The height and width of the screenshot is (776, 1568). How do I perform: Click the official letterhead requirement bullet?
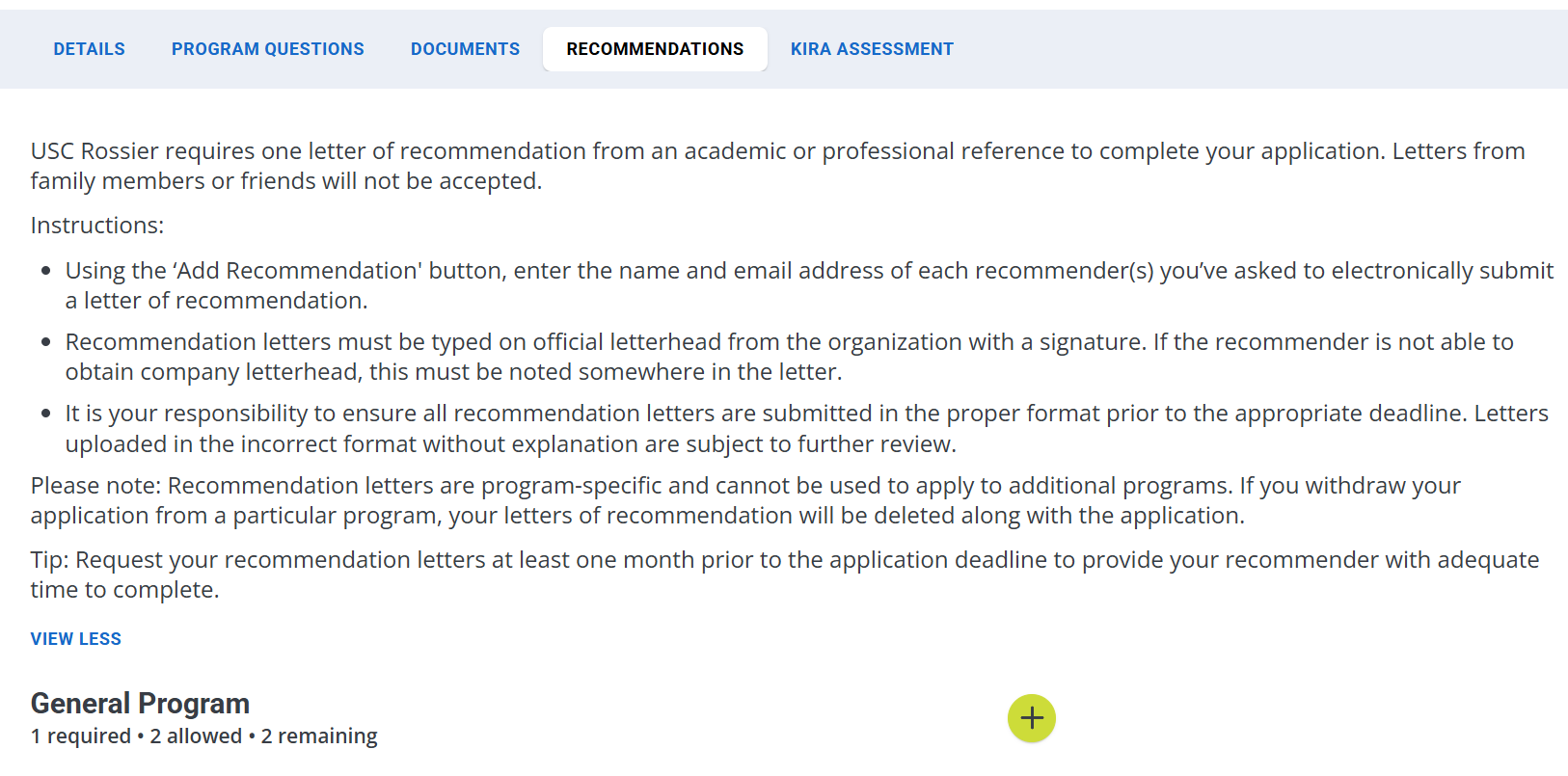(789, 357)
